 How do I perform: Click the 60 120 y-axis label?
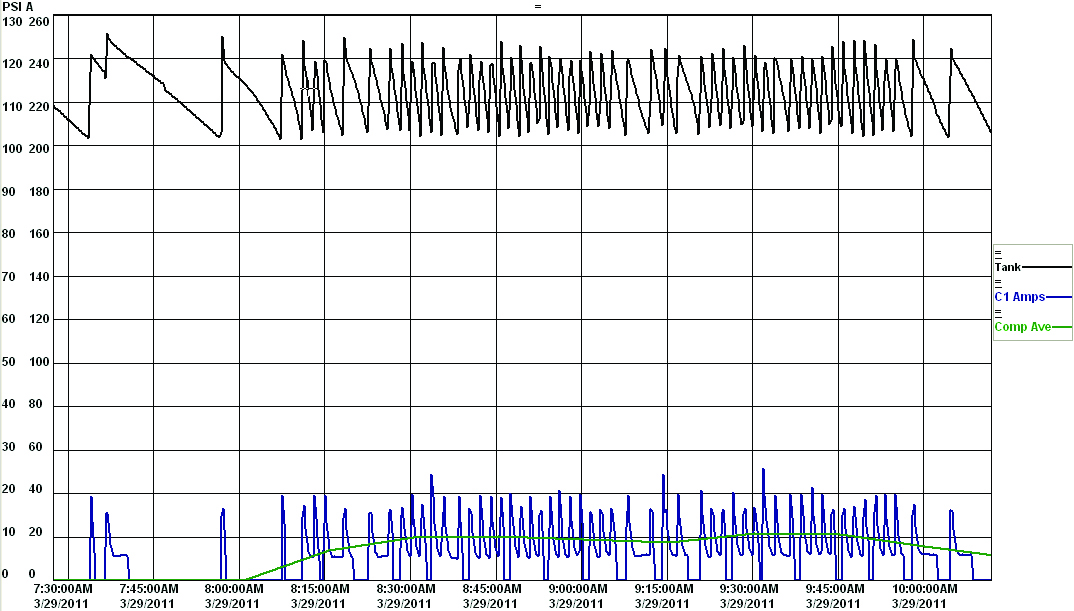pyautogui.click(x=26, y=319)
